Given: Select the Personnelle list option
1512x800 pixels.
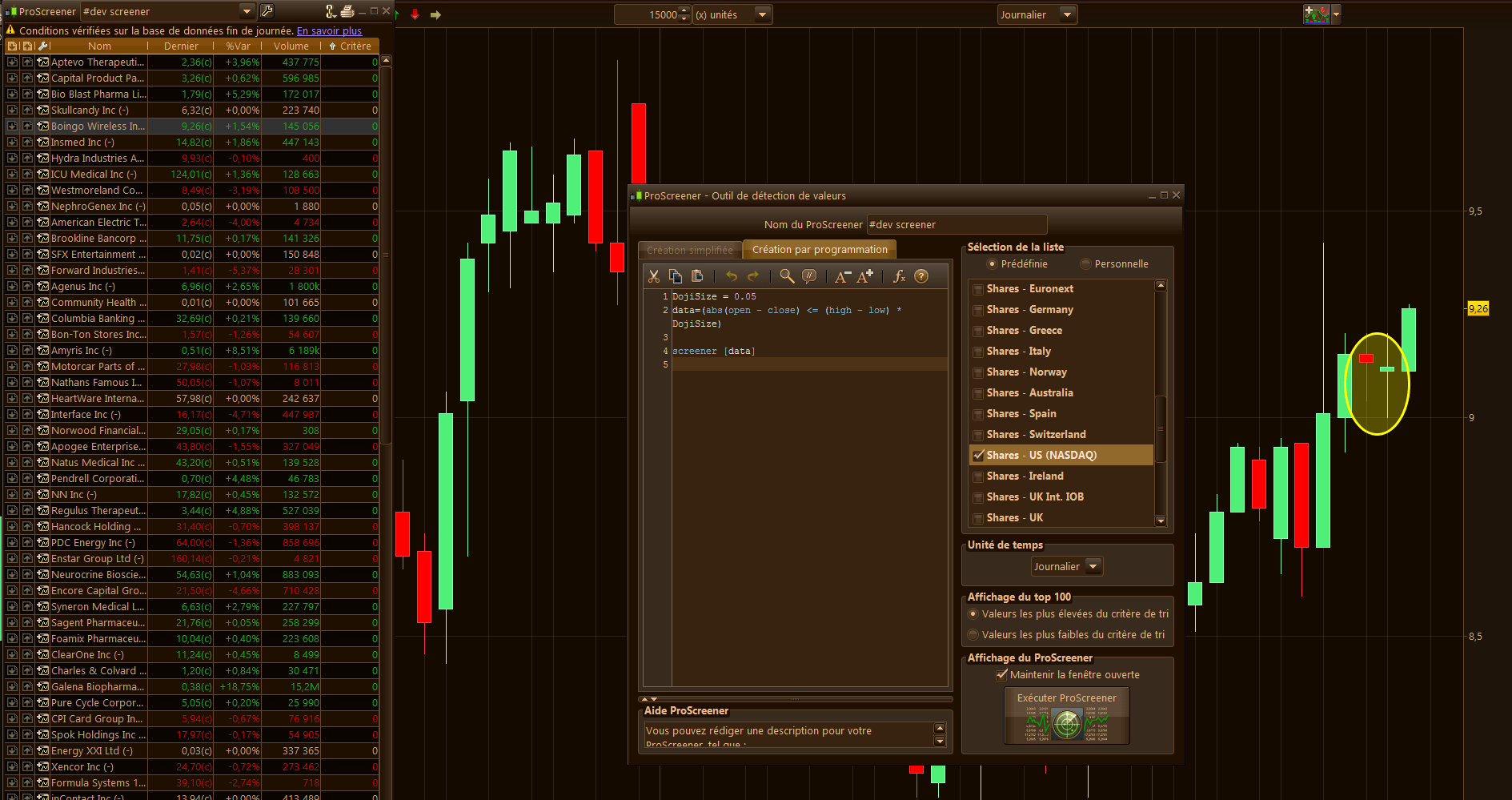Looking at the screenshot, I should tap(1085, 263).
